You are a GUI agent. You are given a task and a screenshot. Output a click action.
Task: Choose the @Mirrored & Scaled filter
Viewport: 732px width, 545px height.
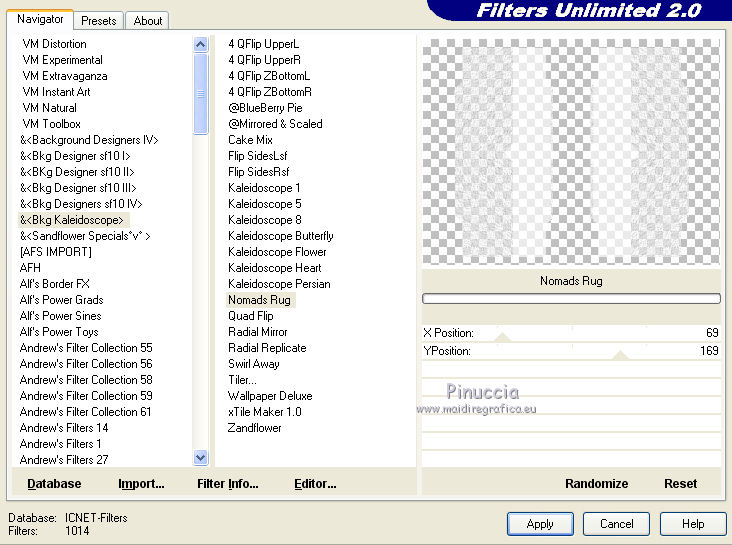(x=275, y=124)
